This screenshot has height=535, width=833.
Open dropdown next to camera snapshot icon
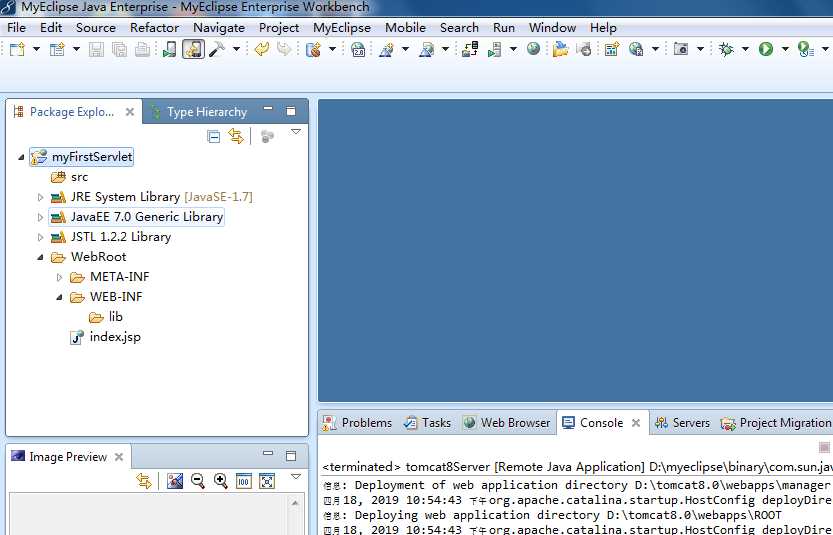tap(700, 49)
